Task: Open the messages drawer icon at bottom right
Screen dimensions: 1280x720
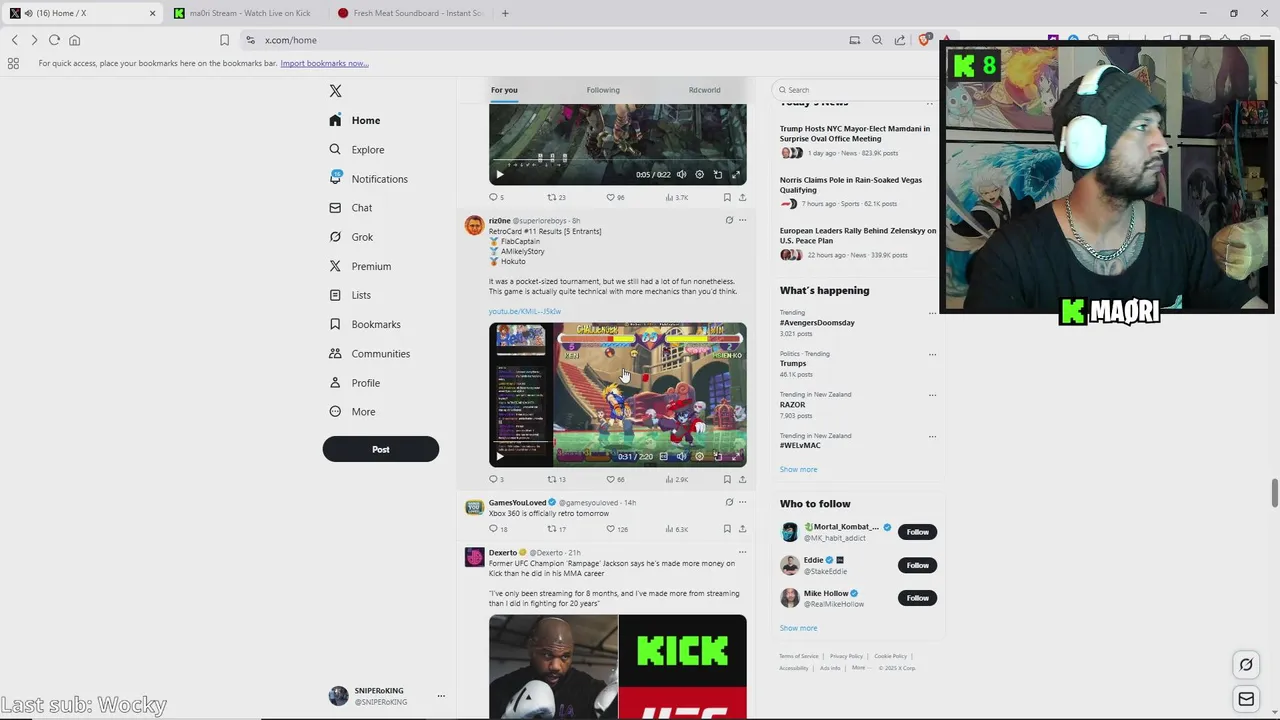Action: tap(1246, 699)
